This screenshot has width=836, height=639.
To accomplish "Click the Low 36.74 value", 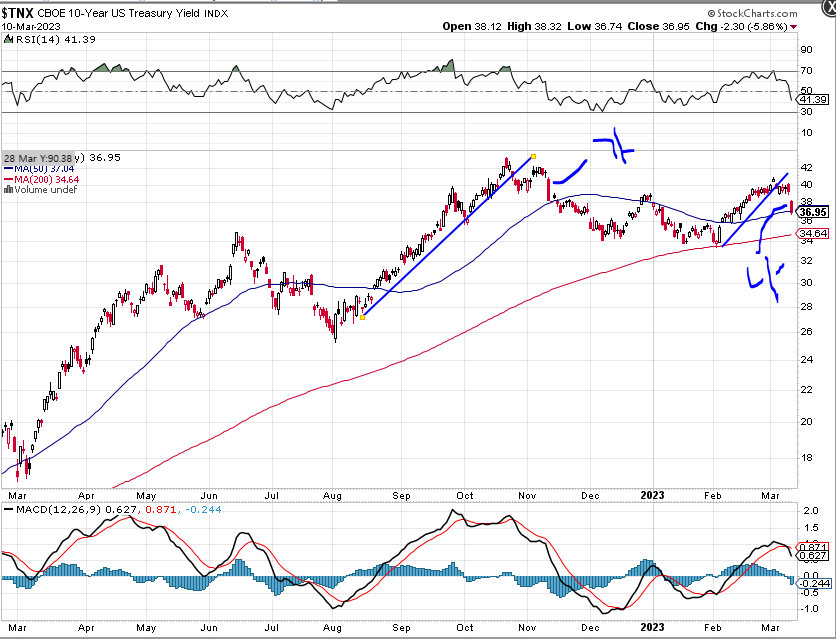I will coord(594,26).
